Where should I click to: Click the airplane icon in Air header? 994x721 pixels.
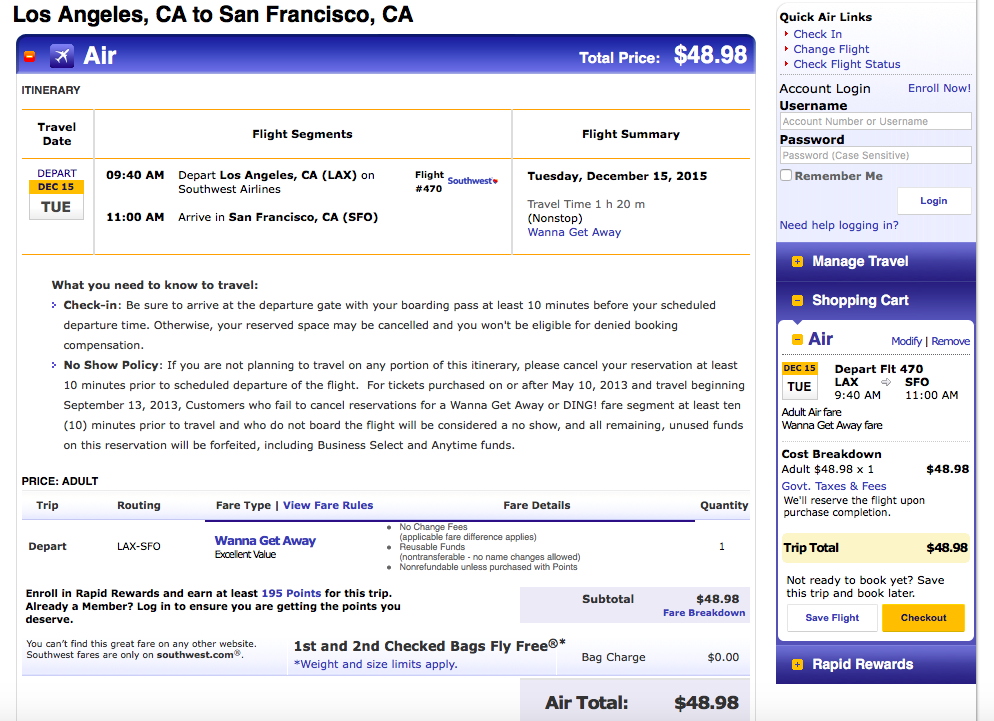pyautogui.click(x=62, y=56)
